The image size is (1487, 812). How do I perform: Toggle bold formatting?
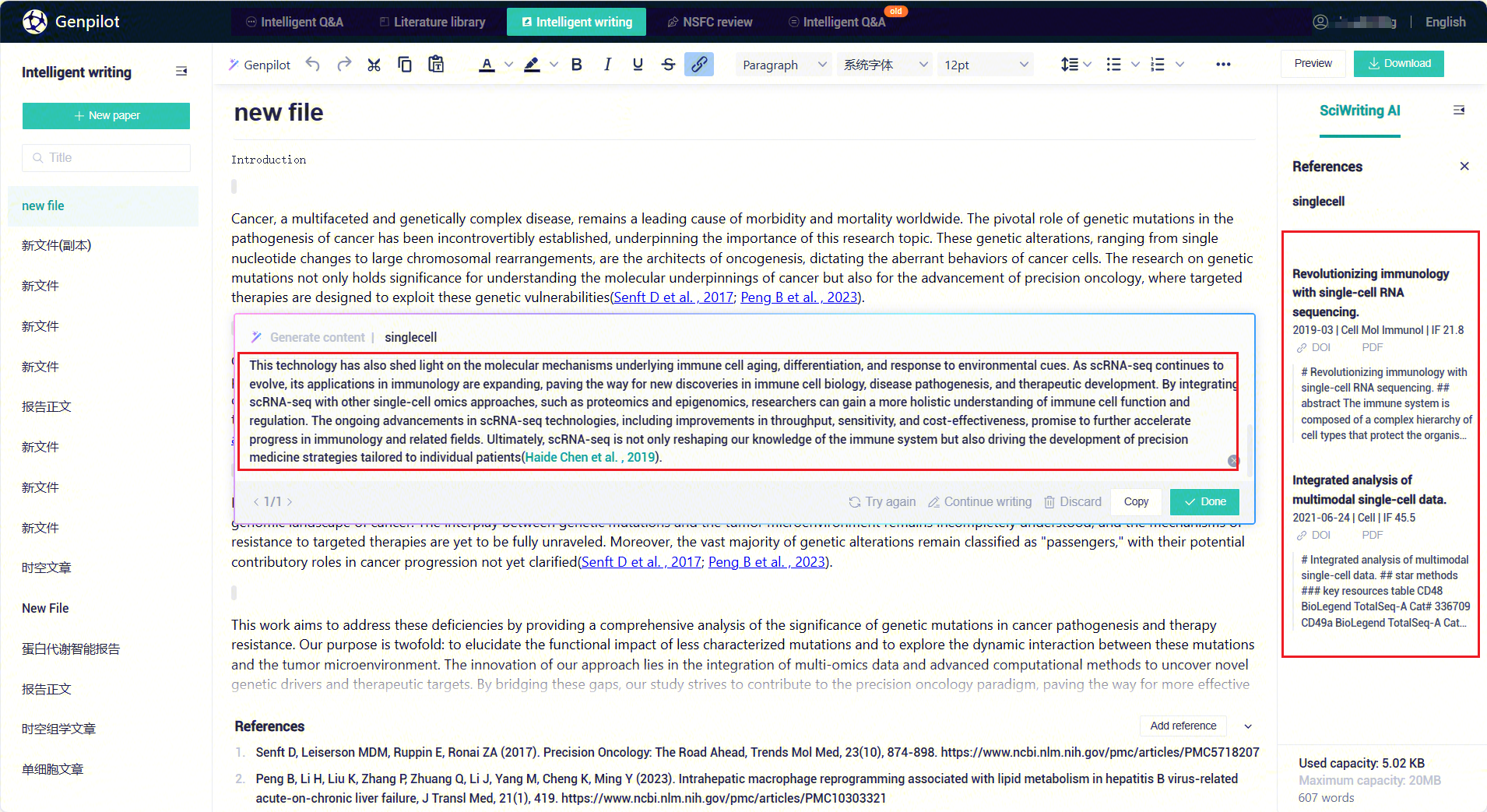point(577,65)
